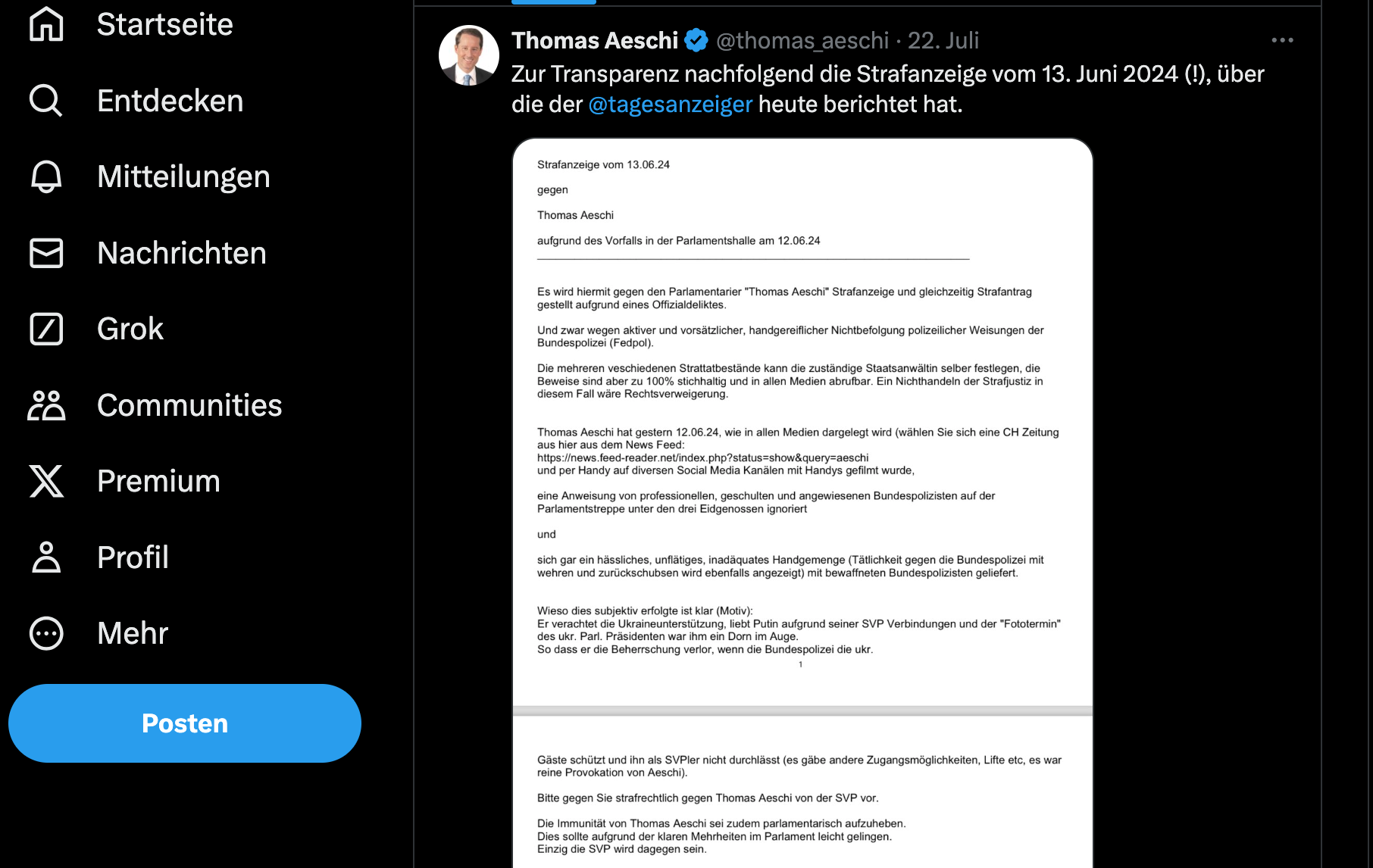The image size is (1373, 868).
Task: Click the Premium X logo icon
Action: [46, 481]
